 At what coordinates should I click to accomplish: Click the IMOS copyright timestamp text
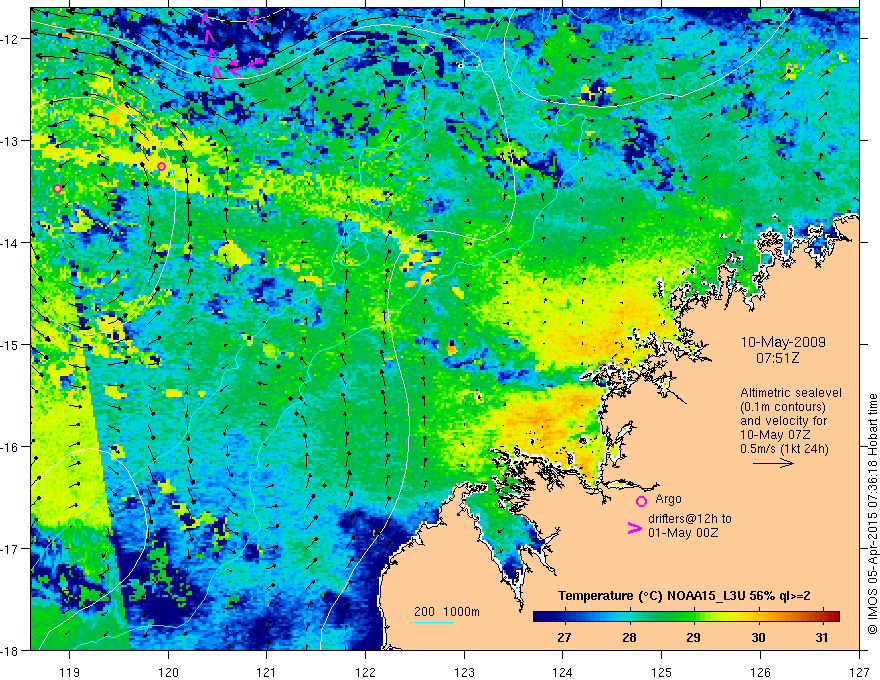(872, 513)
